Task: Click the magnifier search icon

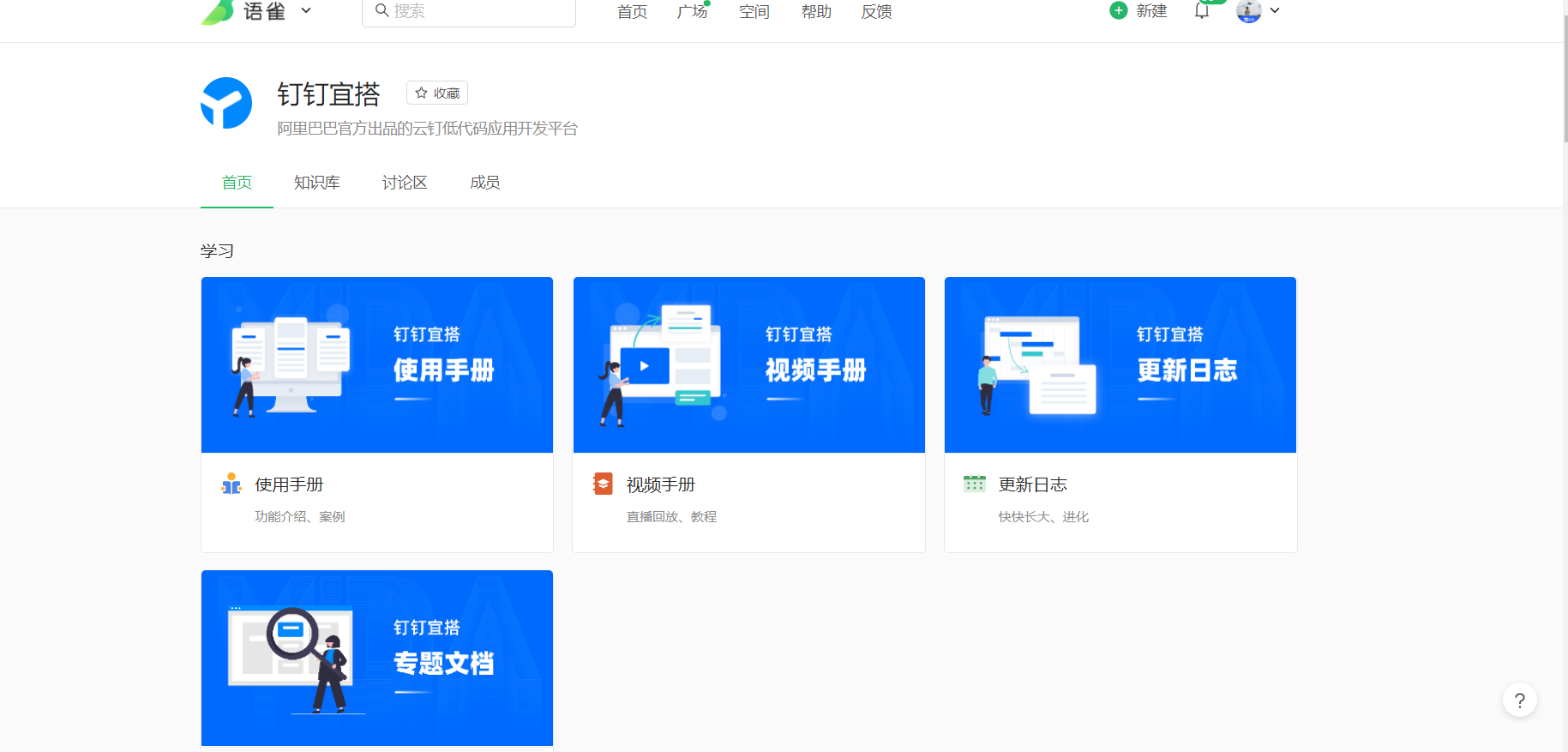Action: click(381, 10)
